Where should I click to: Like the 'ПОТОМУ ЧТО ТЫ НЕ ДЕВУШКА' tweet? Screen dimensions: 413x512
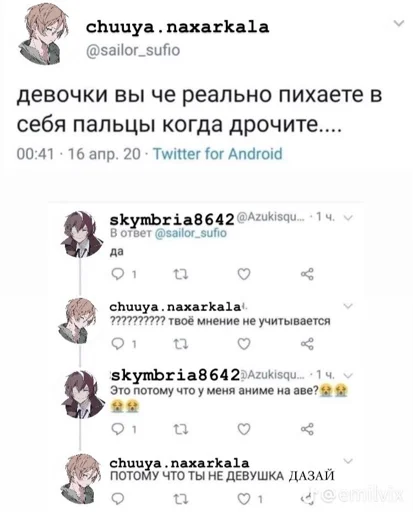point(244,499)
